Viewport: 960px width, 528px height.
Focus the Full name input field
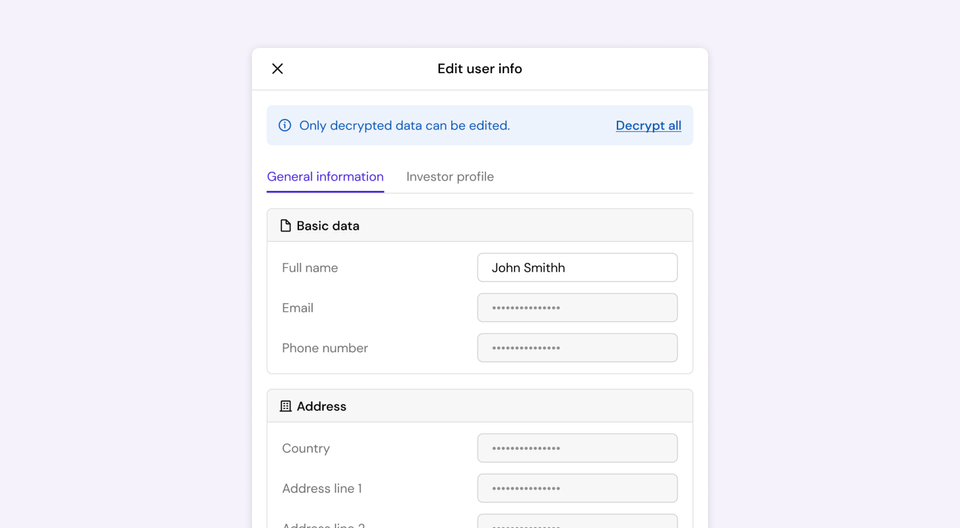tap(577, 268)
